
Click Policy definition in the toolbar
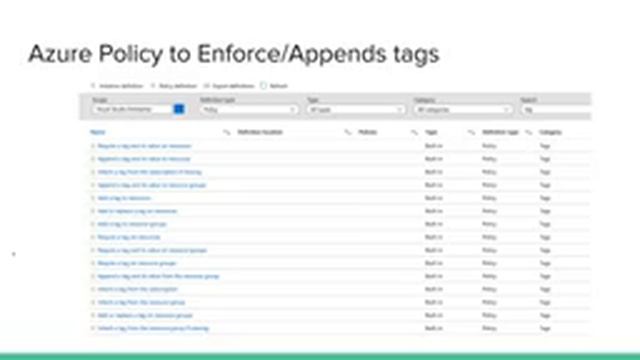pyautogui.click(x=178, y=86)
